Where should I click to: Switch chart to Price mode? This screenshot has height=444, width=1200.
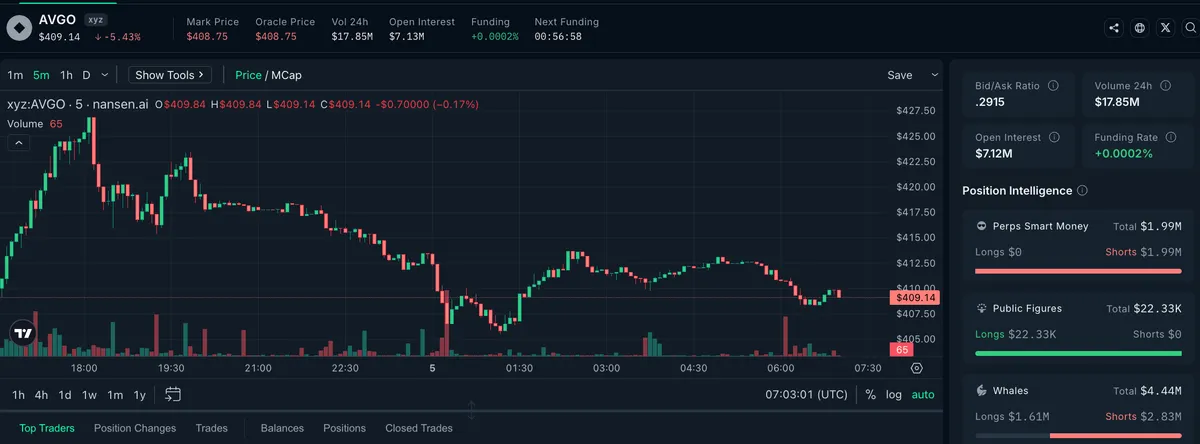pyautogui.click(x=248, y=75)
